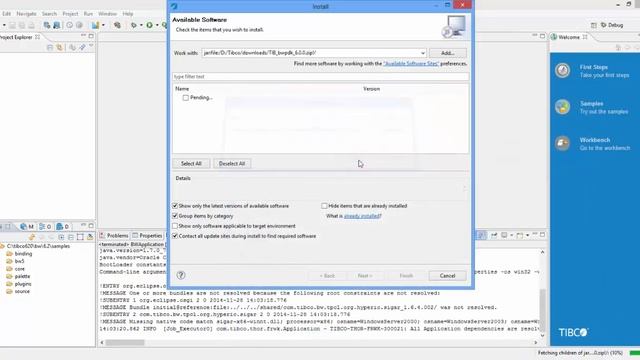The width and height of the screenshot is (640, 360).
Task: Open the Navigate menu
Action: coord(26,14)
